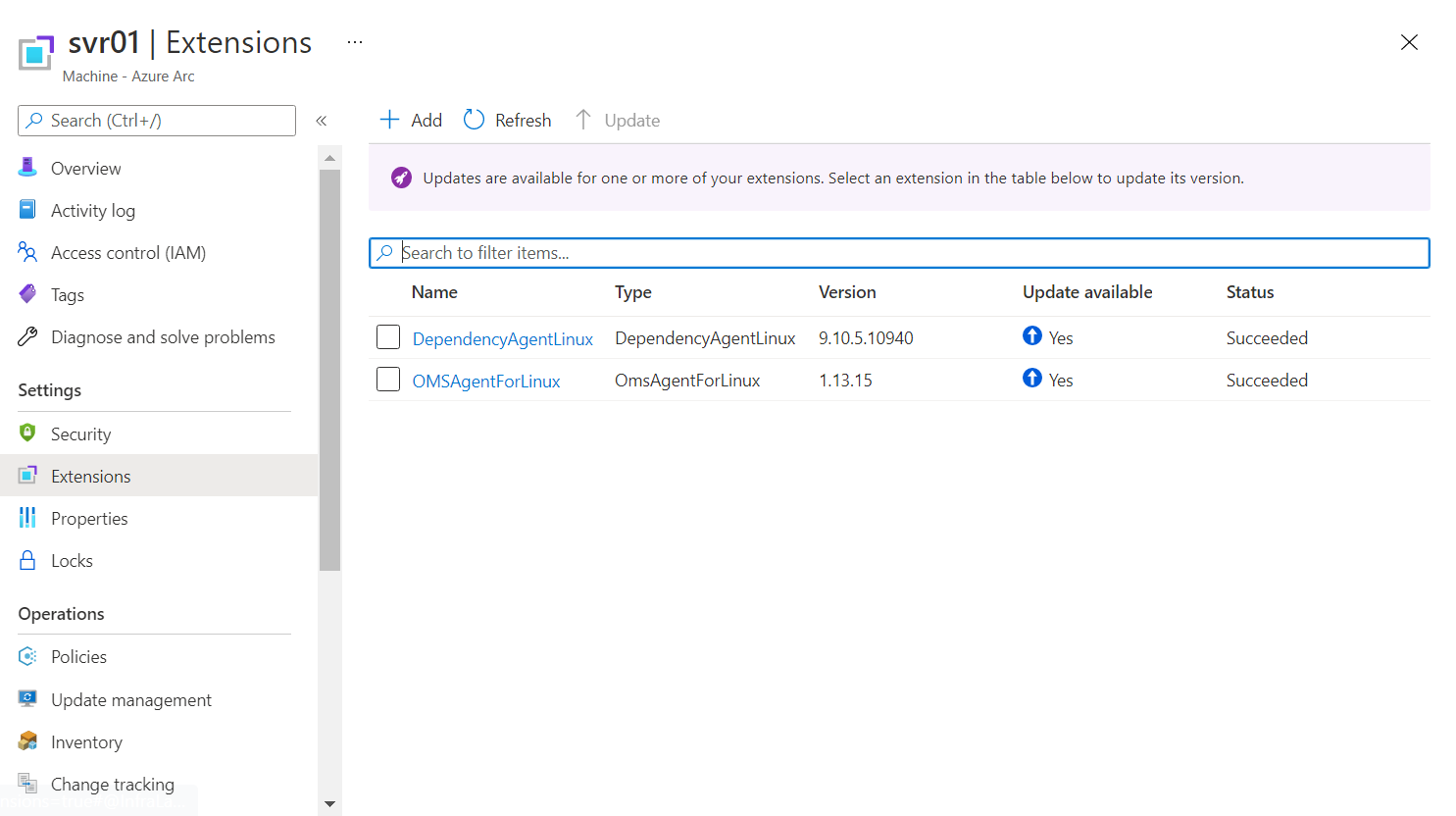Click the Search to filter items field
Image resolution: width=1456 pixels, height=816 pixels.
[899, 253]
